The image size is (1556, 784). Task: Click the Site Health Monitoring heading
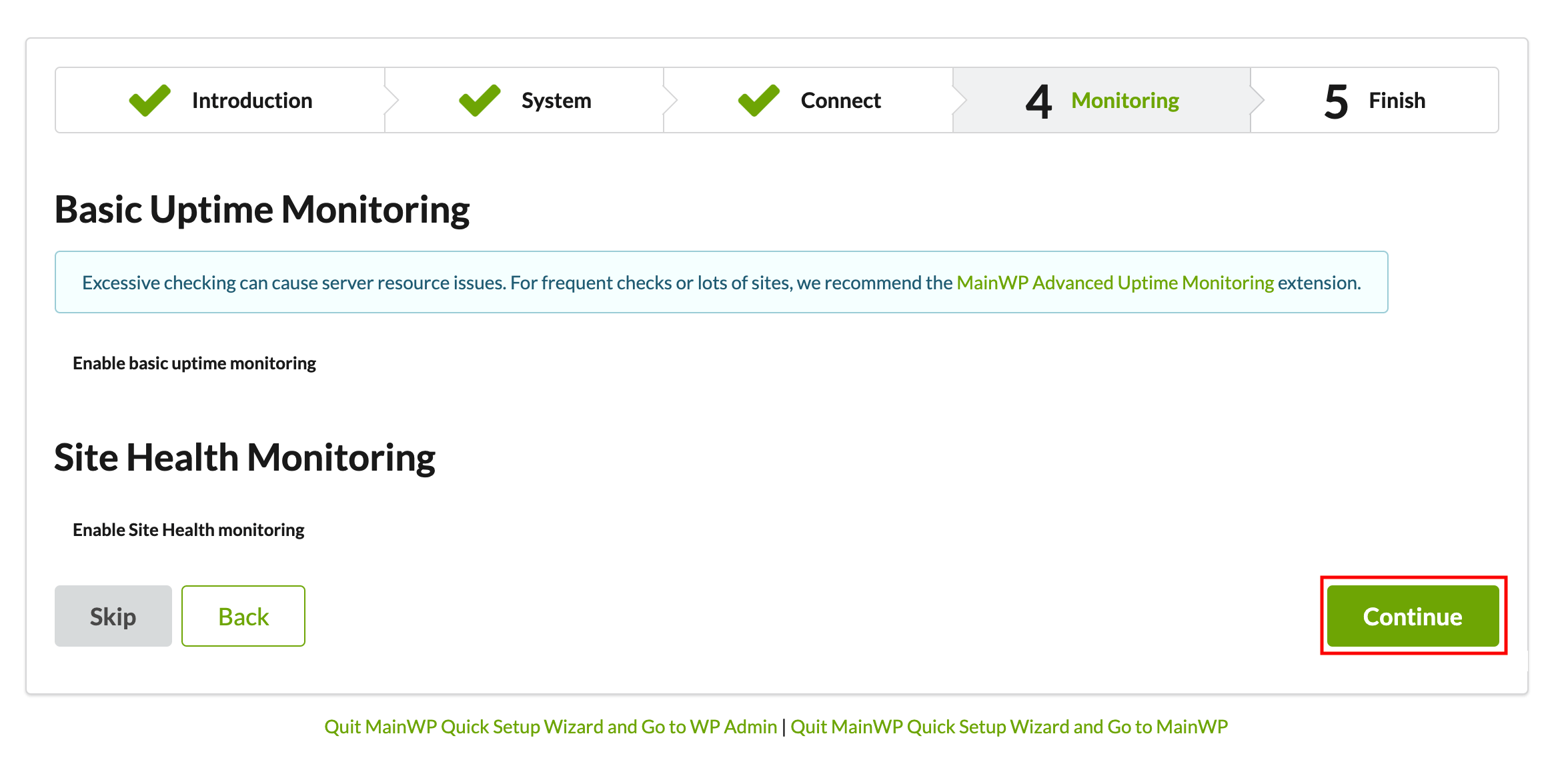(x=245, y=458)
